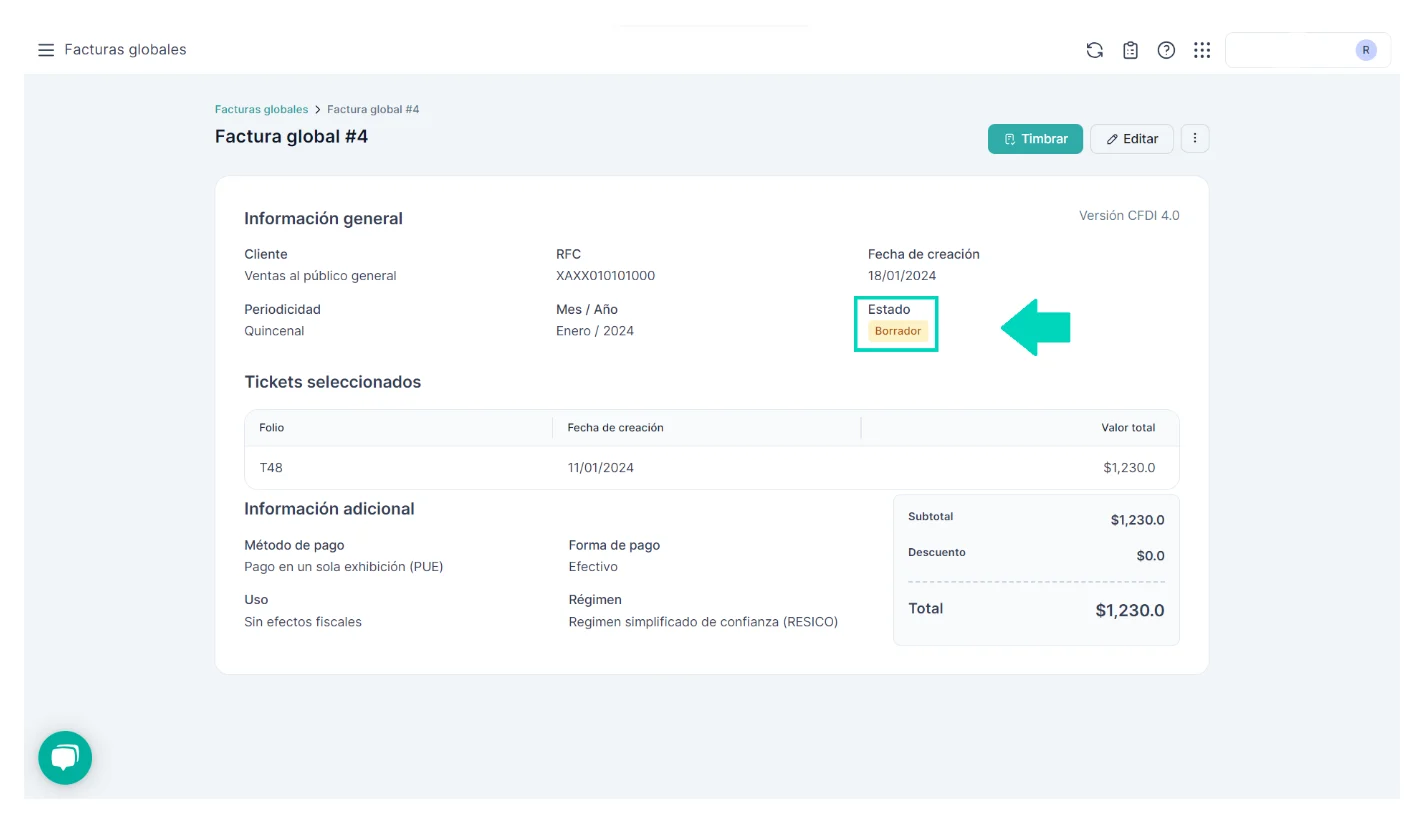
Task: Open the live chat bubble
Action: [x=65, y=758]
